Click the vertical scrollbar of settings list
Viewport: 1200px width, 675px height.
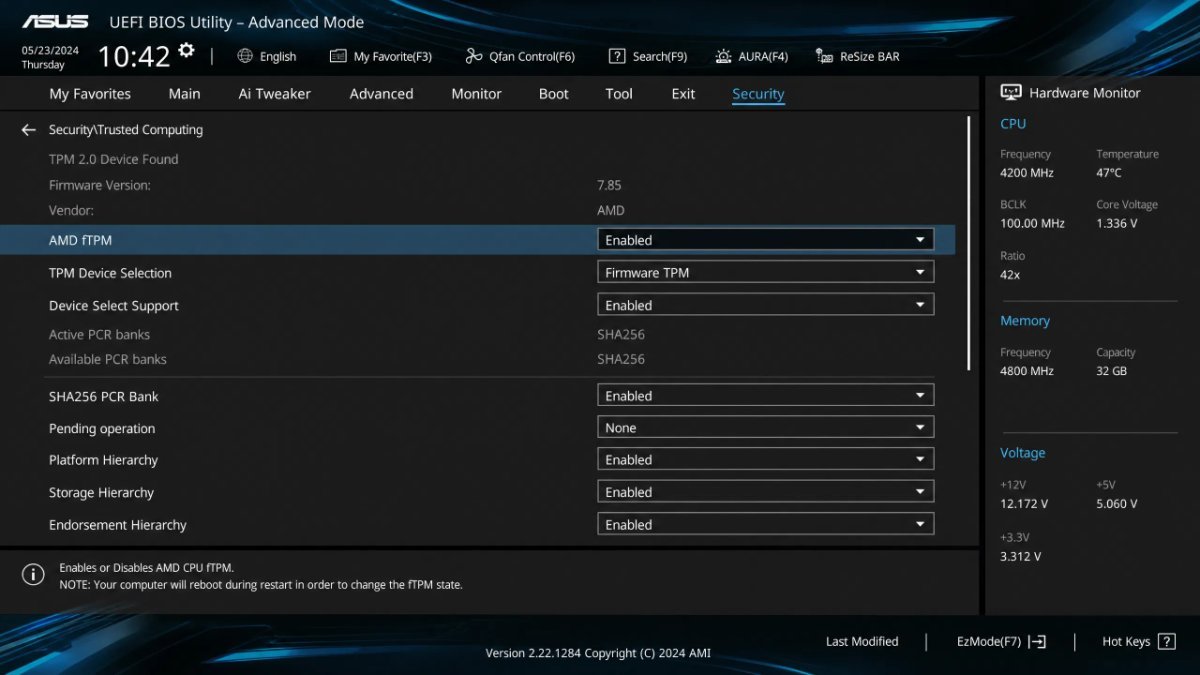pyautogui.click(x=968, y=243)
